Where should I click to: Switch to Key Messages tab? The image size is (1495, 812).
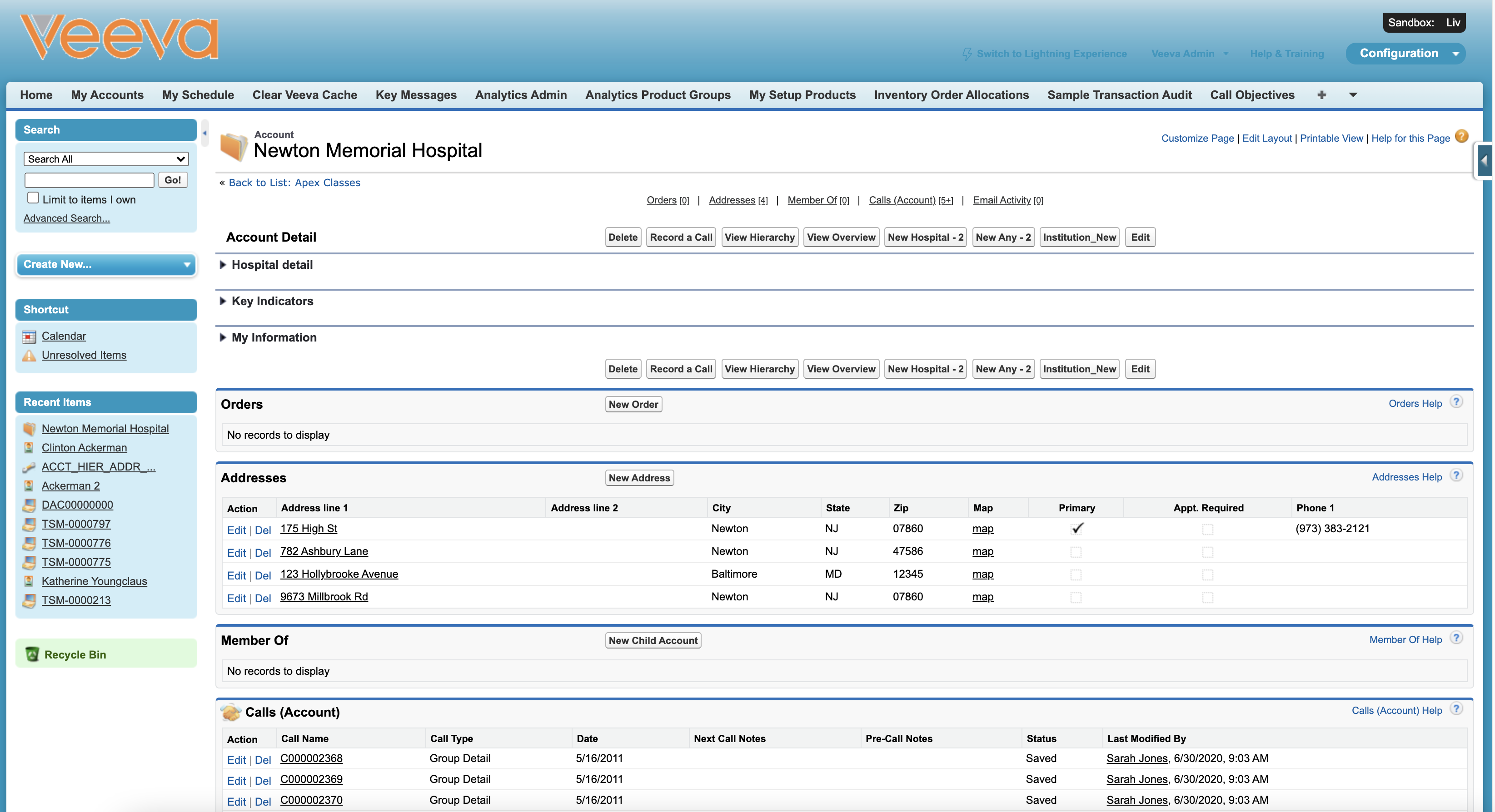click(x=415, y=94)
